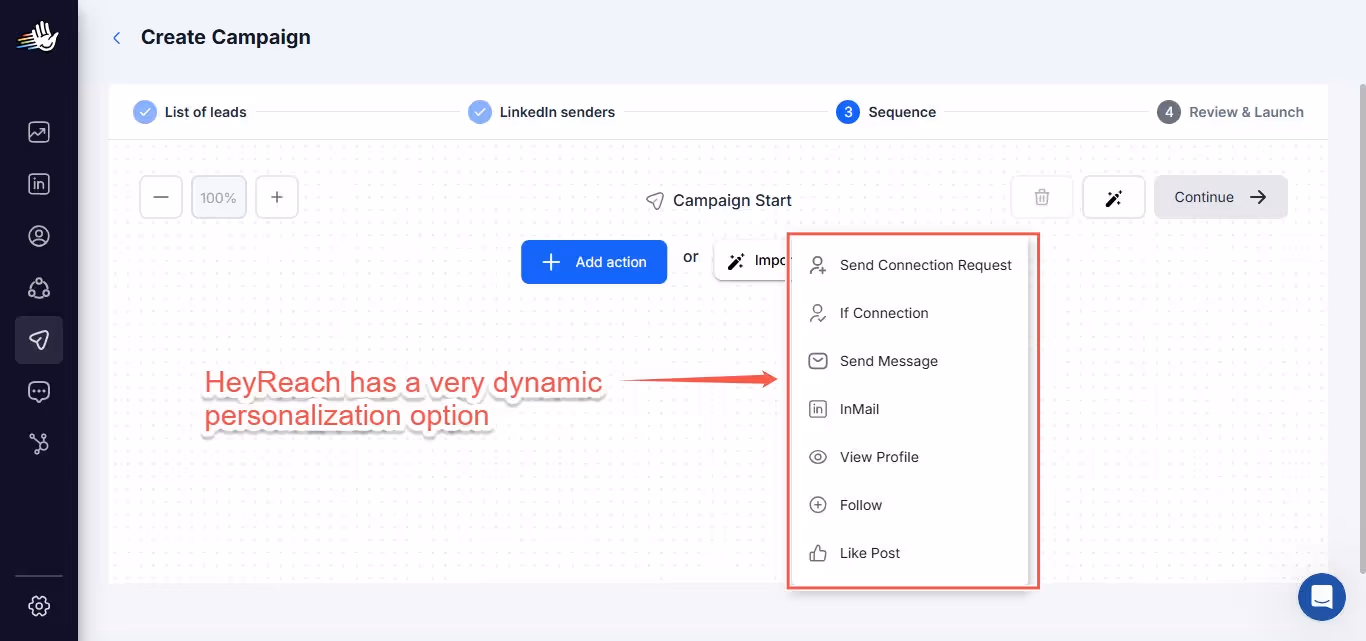The height and width of the screenshot is (641, 1366).
Task: Switch to the Review & Launch step
Action: click(1230, 112)
